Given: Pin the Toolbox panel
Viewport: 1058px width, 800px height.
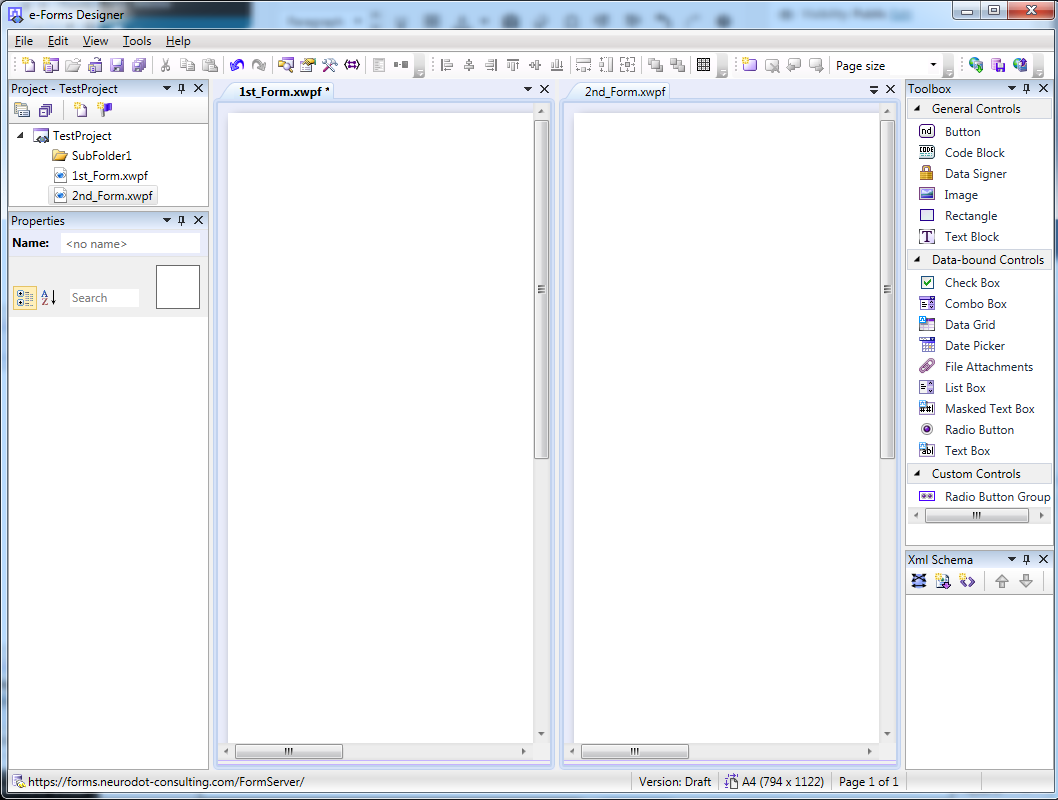Looking at the screenshot, I should (1027, 88).
